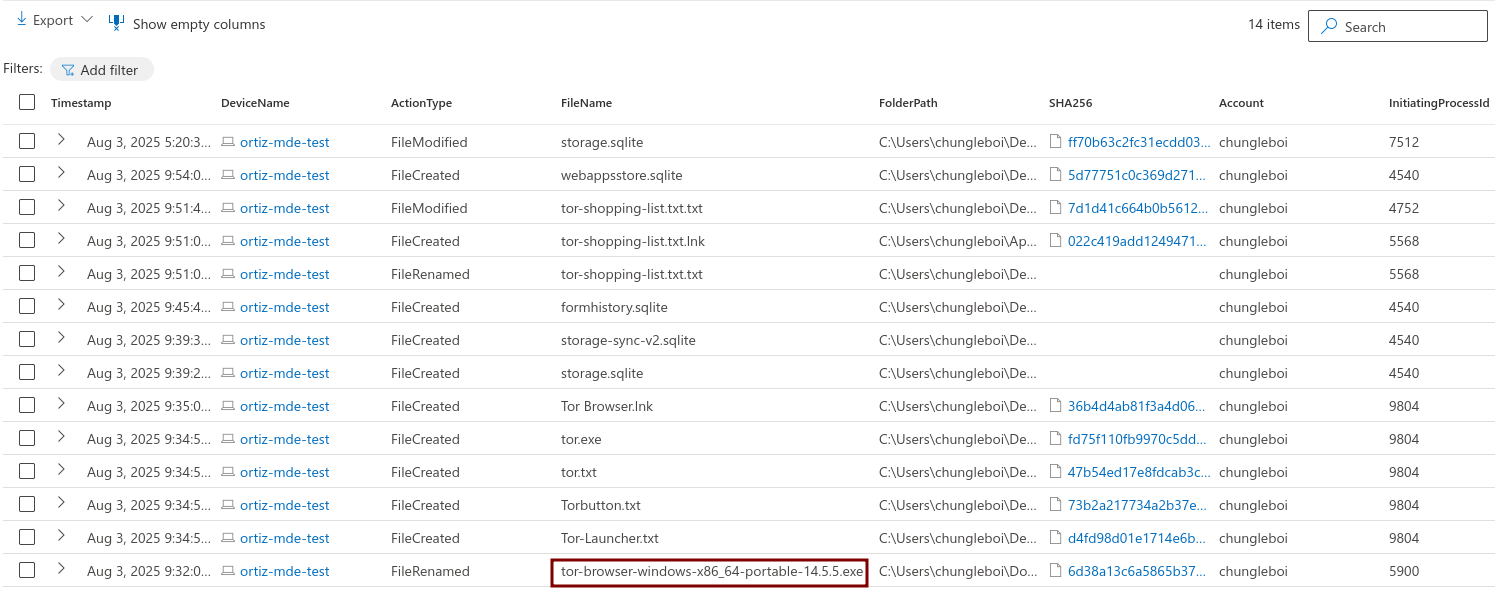Open the SHA256 link 5d77751c0c369d271

[1139, 175]
